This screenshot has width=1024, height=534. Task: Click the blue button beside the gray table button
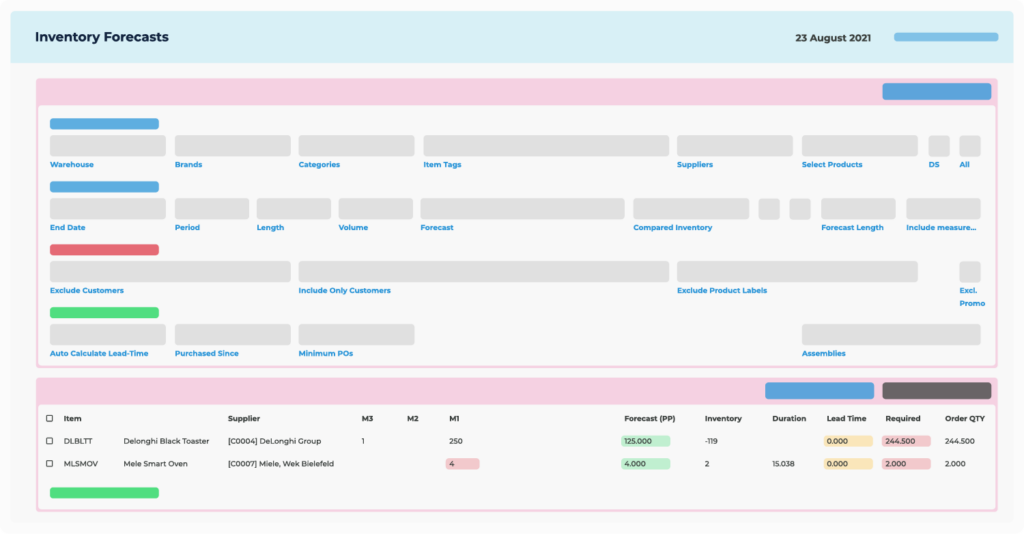819,391
